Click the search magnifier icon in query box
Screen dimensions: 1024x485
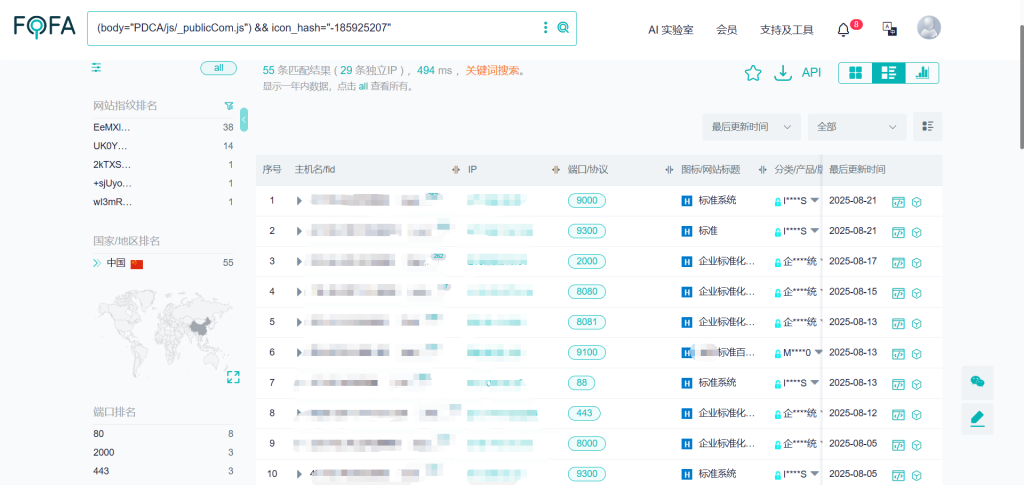tap(563, 28)
